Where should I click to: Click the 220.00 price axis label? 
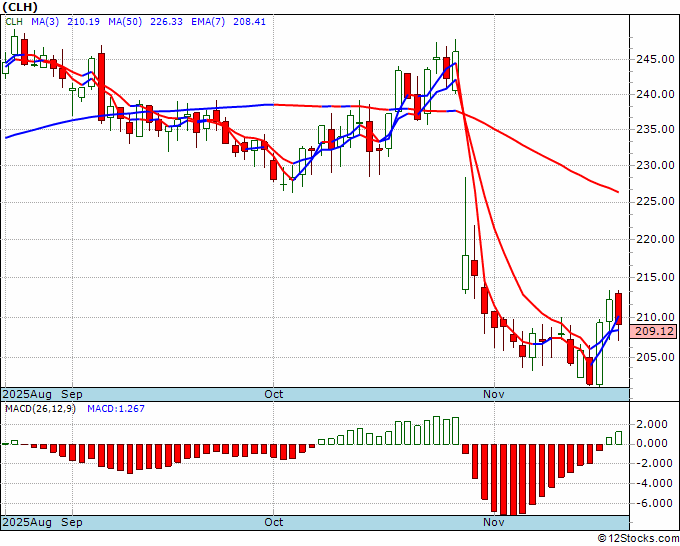(x=655, y=239)
